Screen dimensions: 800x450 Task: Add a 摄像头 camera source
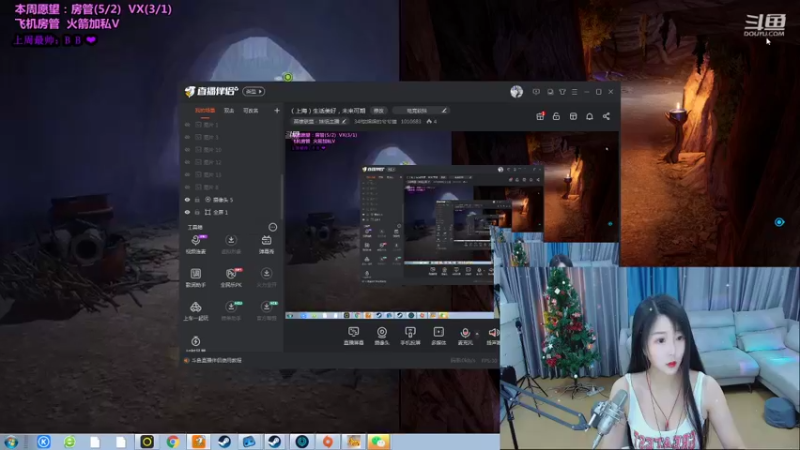[x=382, y=336]
